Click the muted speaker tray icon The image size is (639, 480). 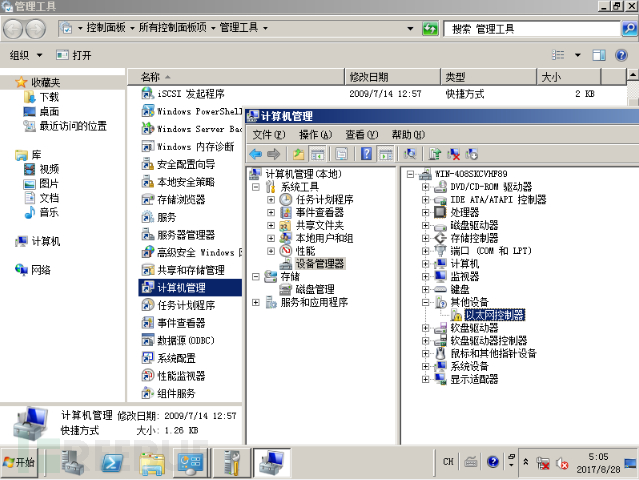point(562,463)
